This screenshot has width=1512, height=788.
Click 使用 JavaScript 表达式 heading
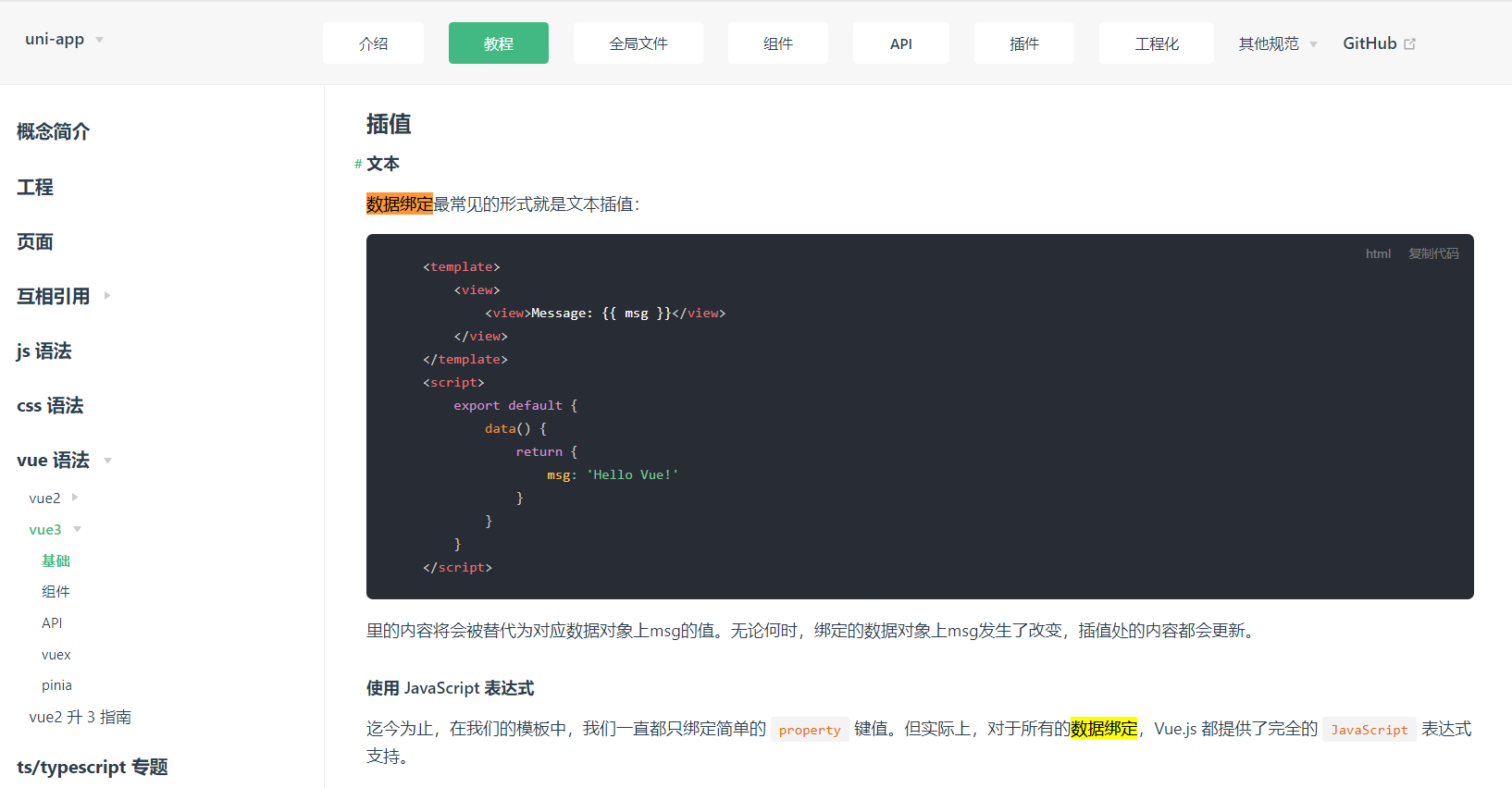(451, 688)
